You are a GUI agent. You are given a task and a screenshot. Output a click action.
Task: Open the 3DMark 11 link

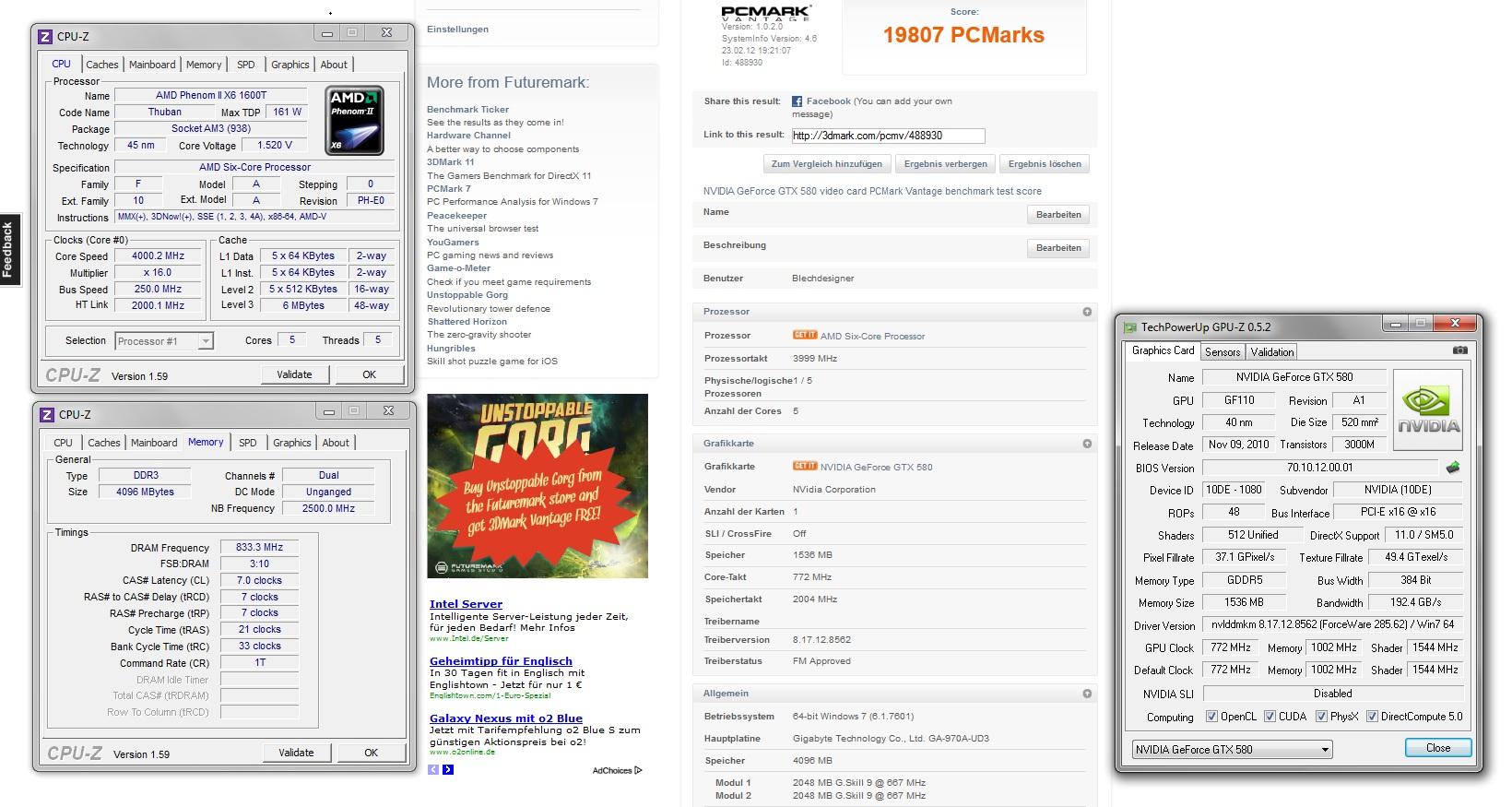point(450,162)
